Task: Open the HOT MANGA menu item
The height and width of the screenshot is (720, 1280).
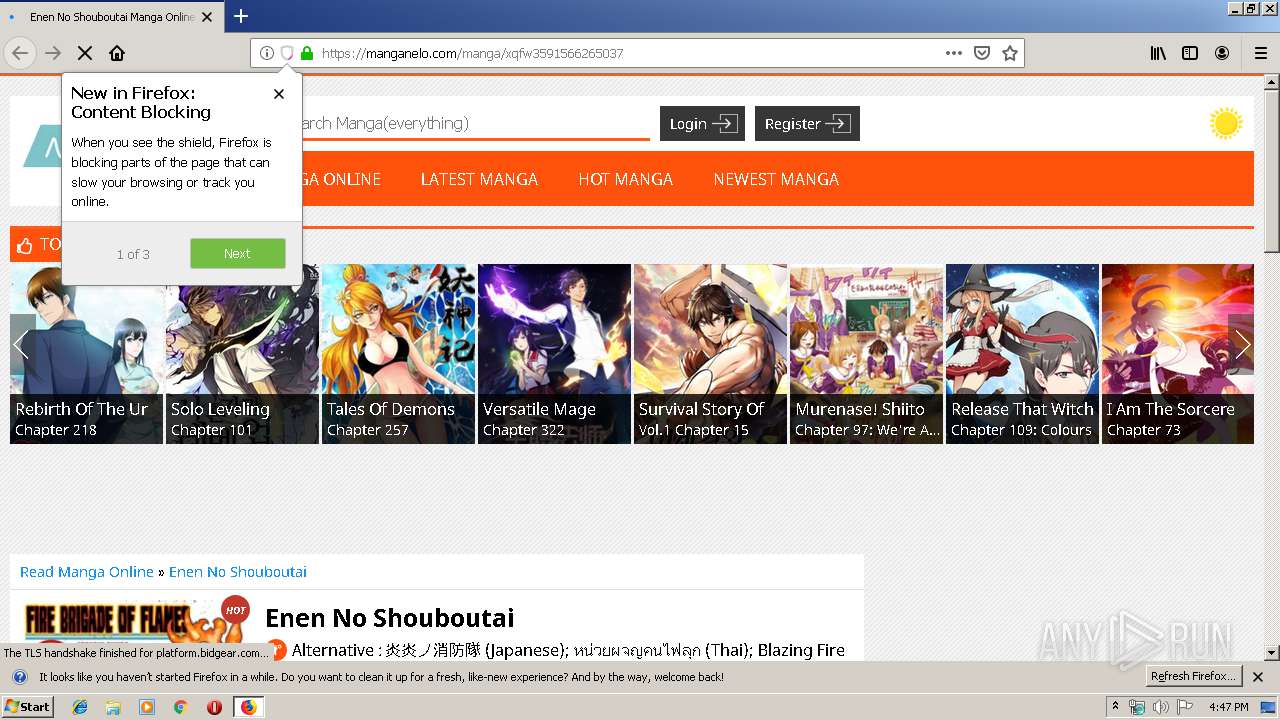Action: (x=626, y=179)
